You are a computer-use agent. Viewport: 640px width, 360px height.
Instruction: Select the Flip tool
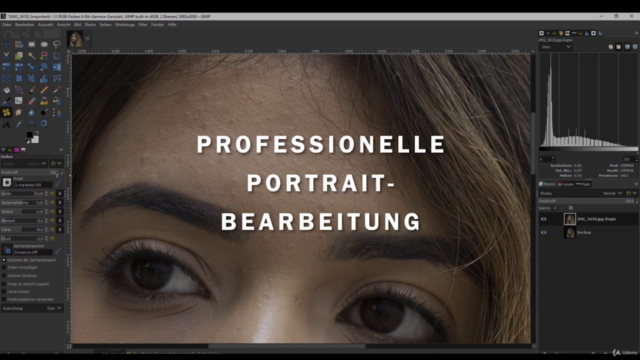click(57, 67)
